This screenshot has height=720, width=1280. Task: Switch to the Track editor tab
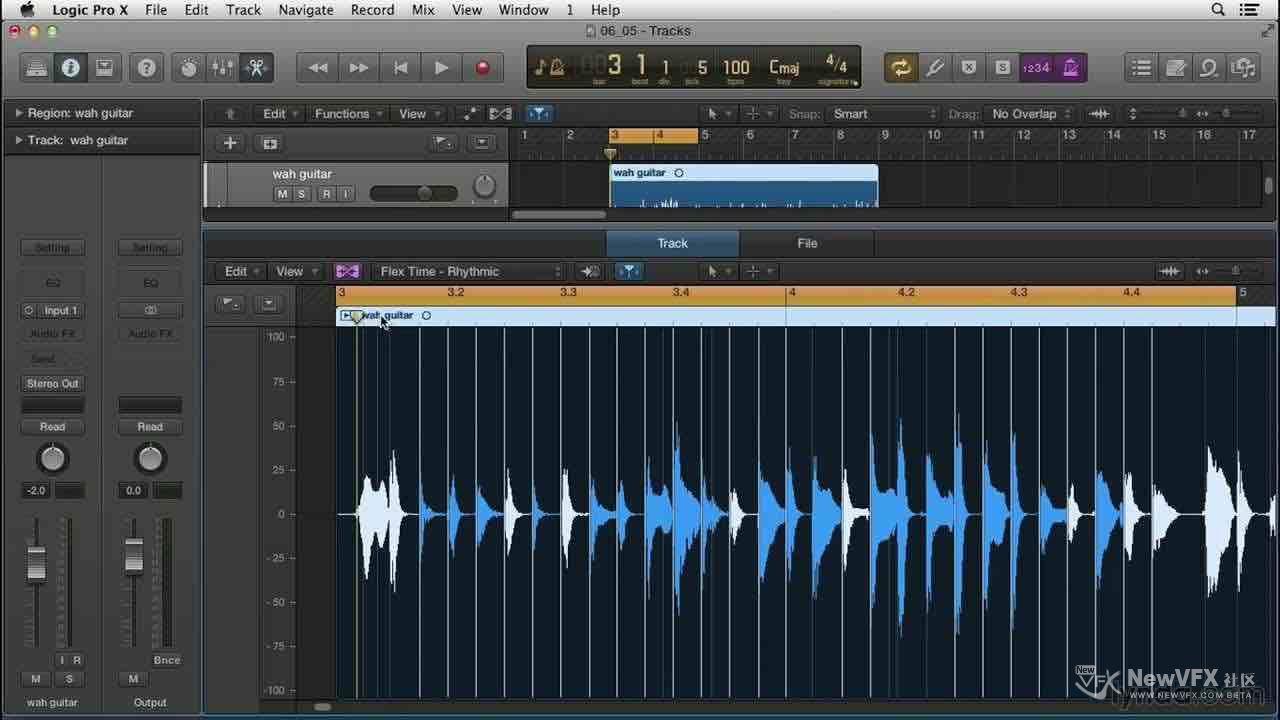click(673, 243)
